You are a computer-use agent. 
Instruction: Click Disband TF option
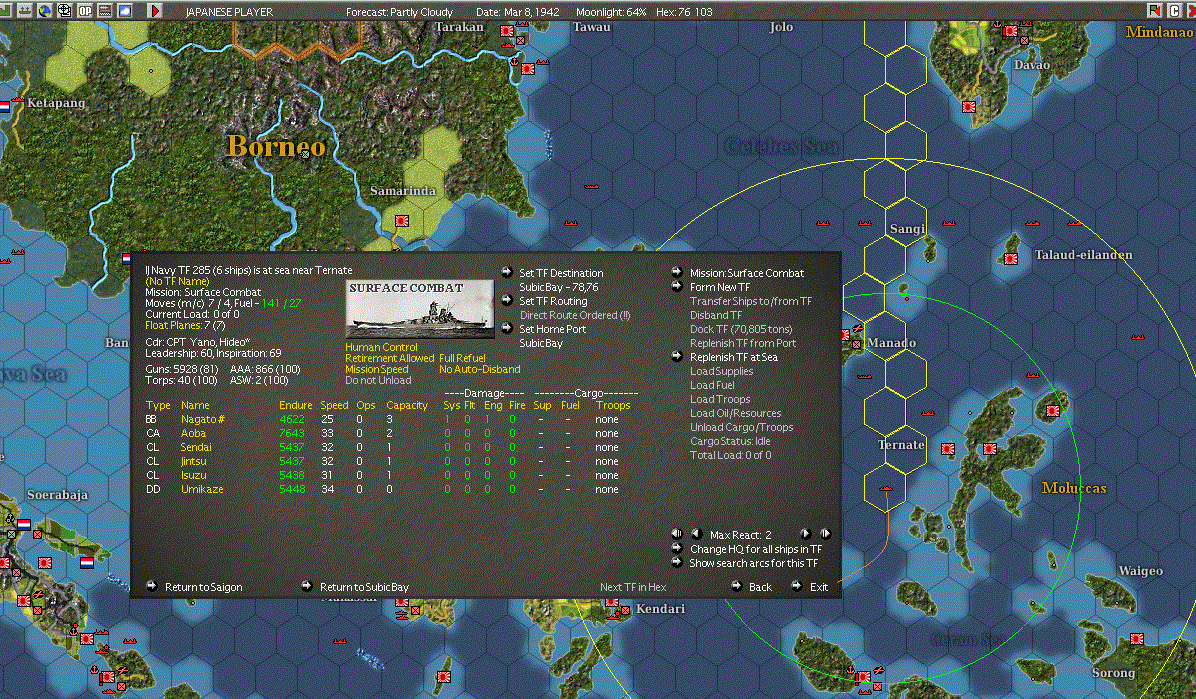tap(715, 315)
